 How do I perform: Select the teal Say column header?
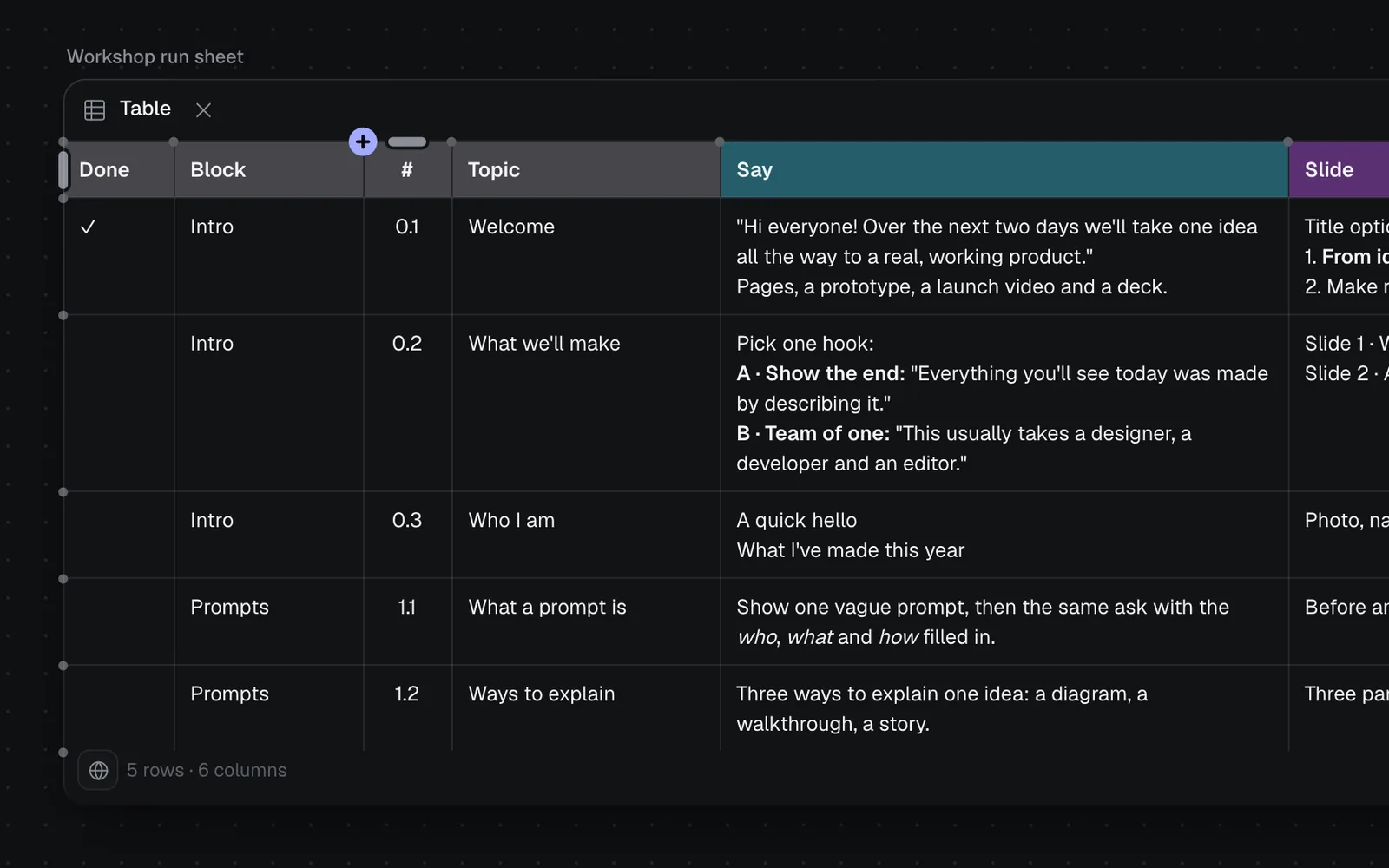click(1004, 170)
